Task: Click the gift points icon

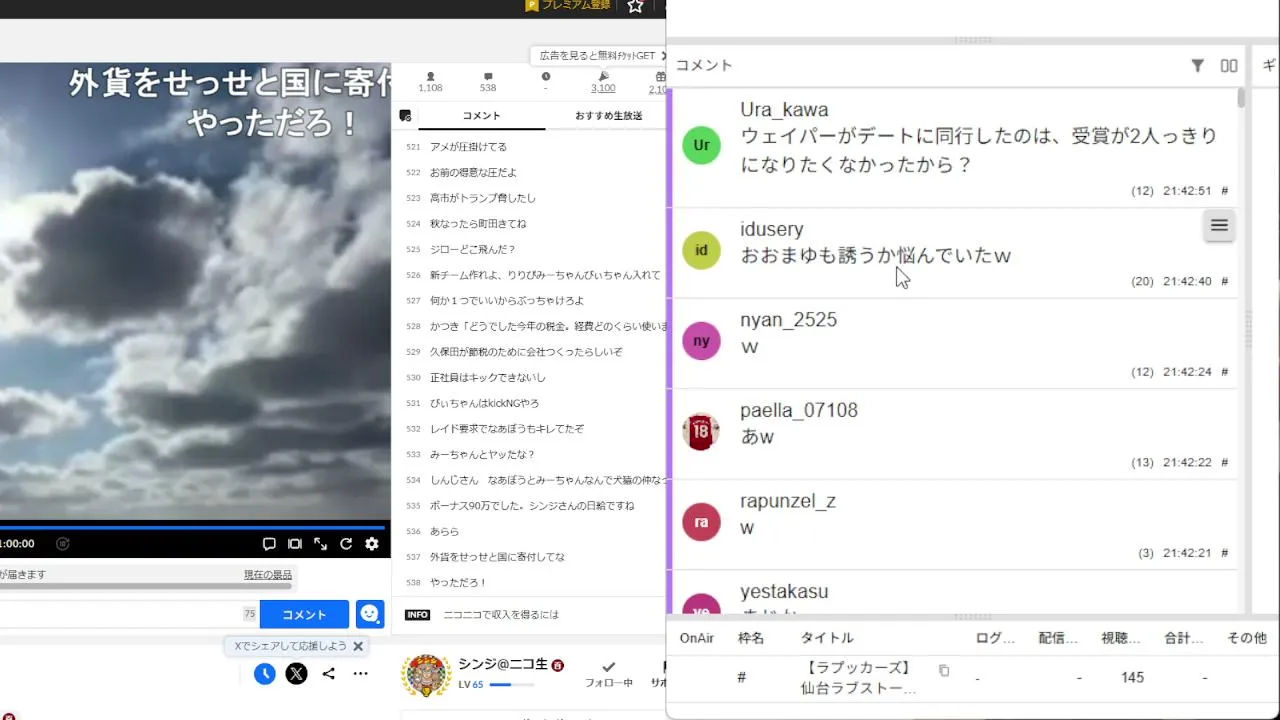Action: pos(660,76)
